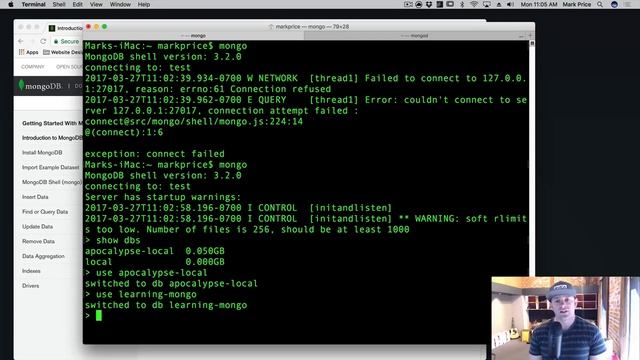Click OPEN SOURCE in MongoDB site nav

coord(69,67)
